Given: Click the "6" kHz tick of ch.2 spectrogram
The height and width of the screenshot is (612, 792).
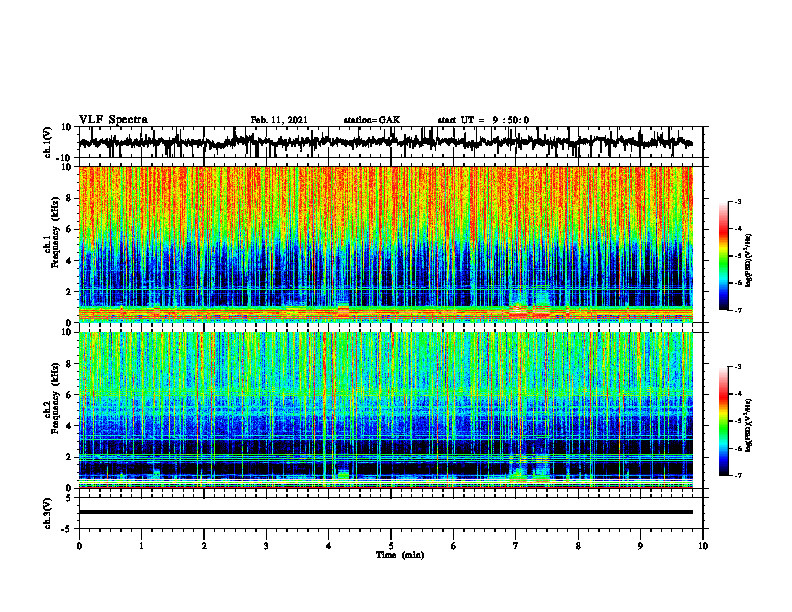Looking at the screenshot, I should pyautogui.click(x=70, y=395).
